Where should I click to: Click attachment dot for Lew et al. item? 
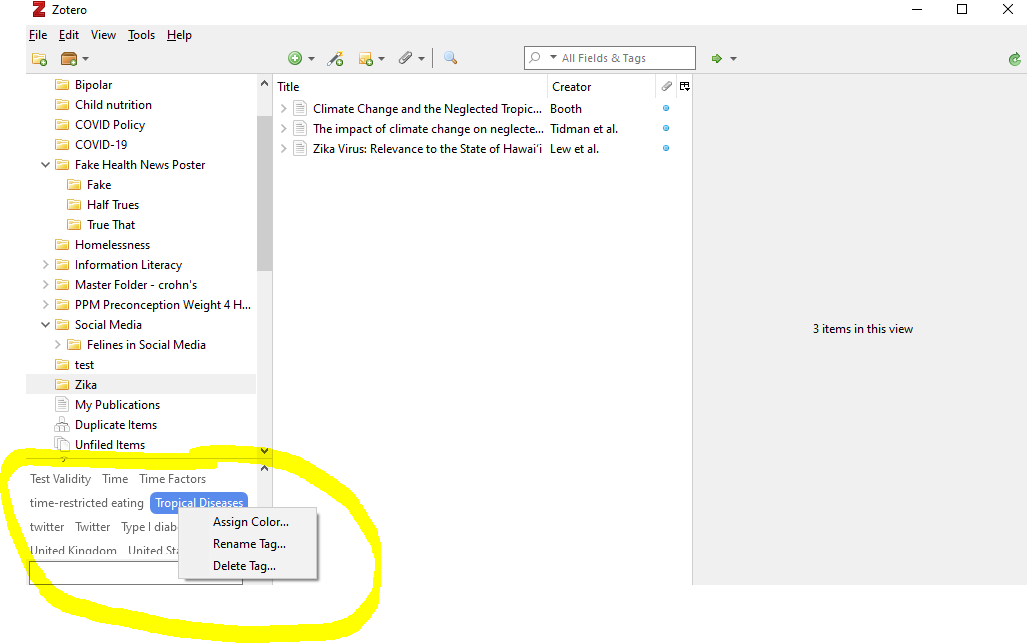click(666, 149)
